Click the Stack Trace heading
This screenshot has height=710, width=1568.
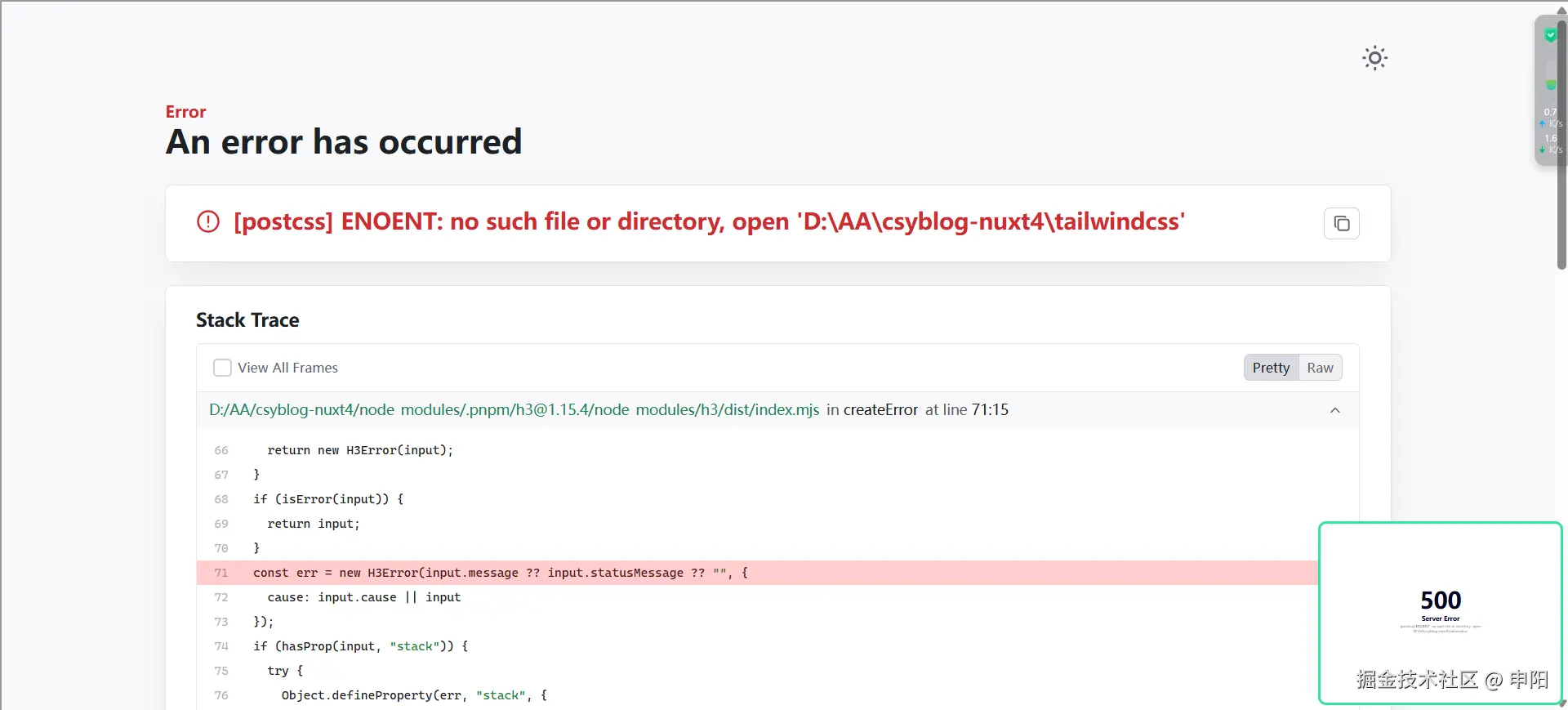(247, 320)
